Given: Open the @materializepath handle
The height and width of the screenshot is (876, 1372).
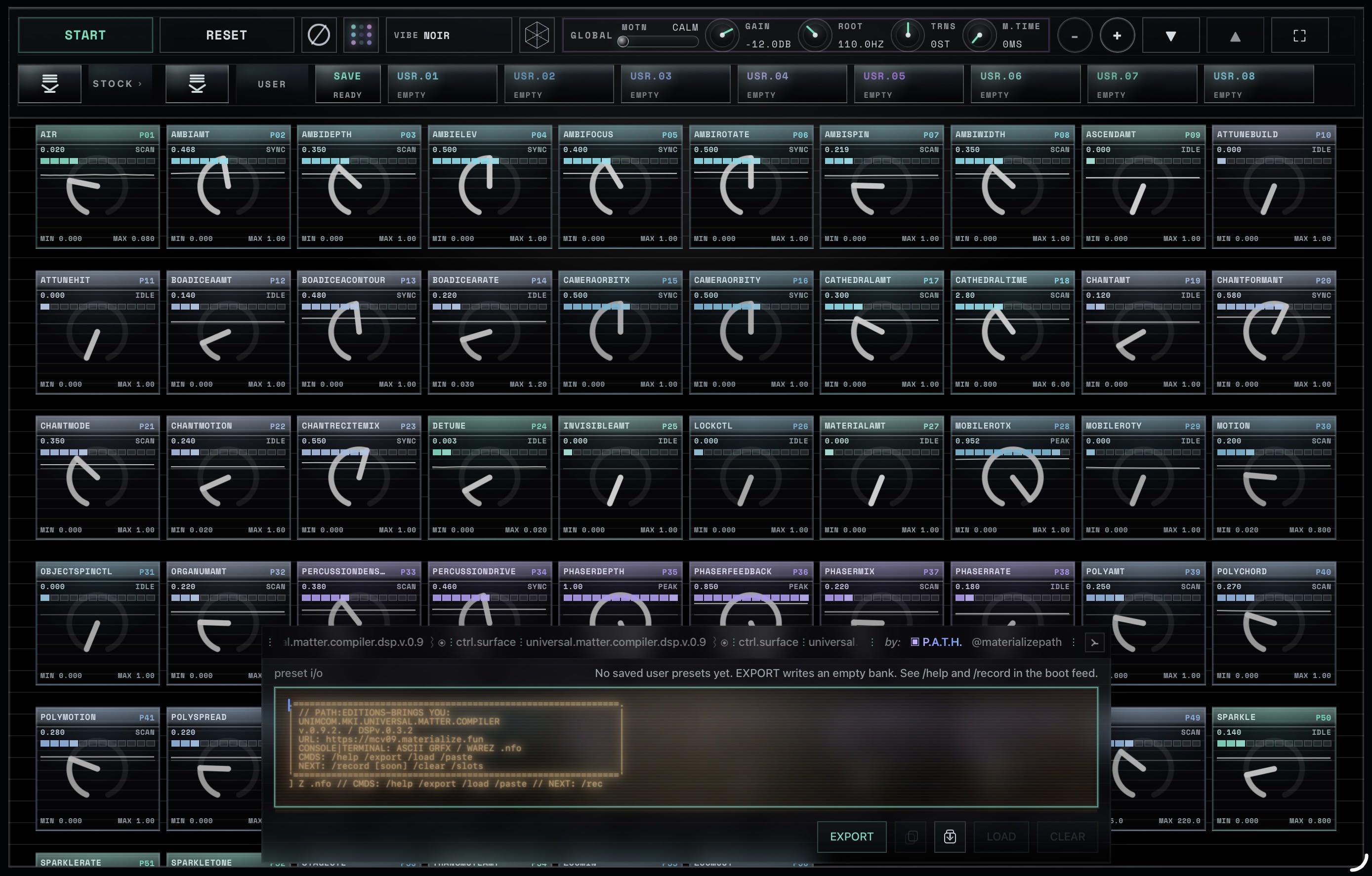Looking at the screenshot, I should click(1016, 642).
